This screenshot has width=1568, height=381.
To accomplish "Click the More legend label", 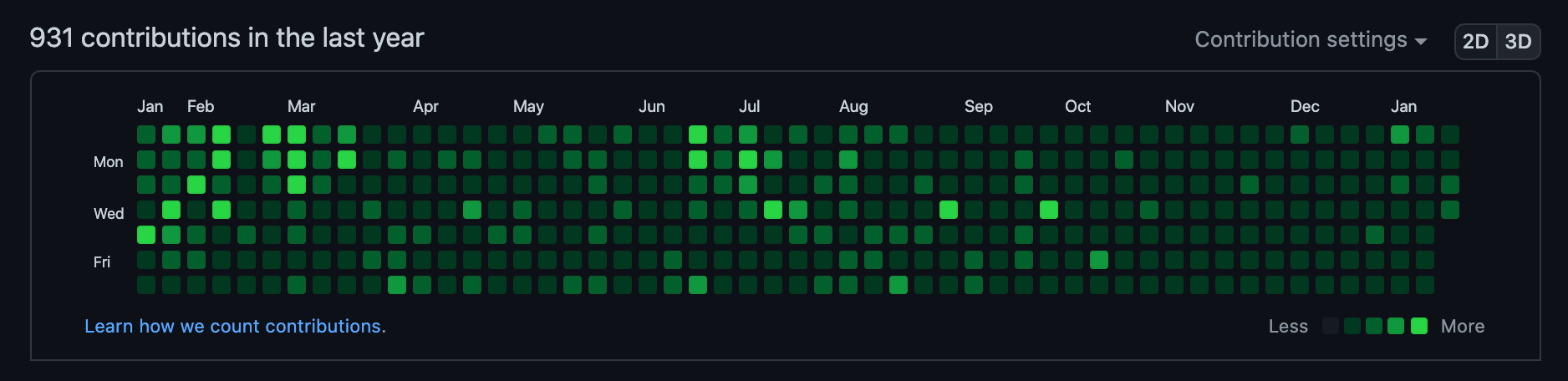I will pyautogui.click(x=1463, y=326).
